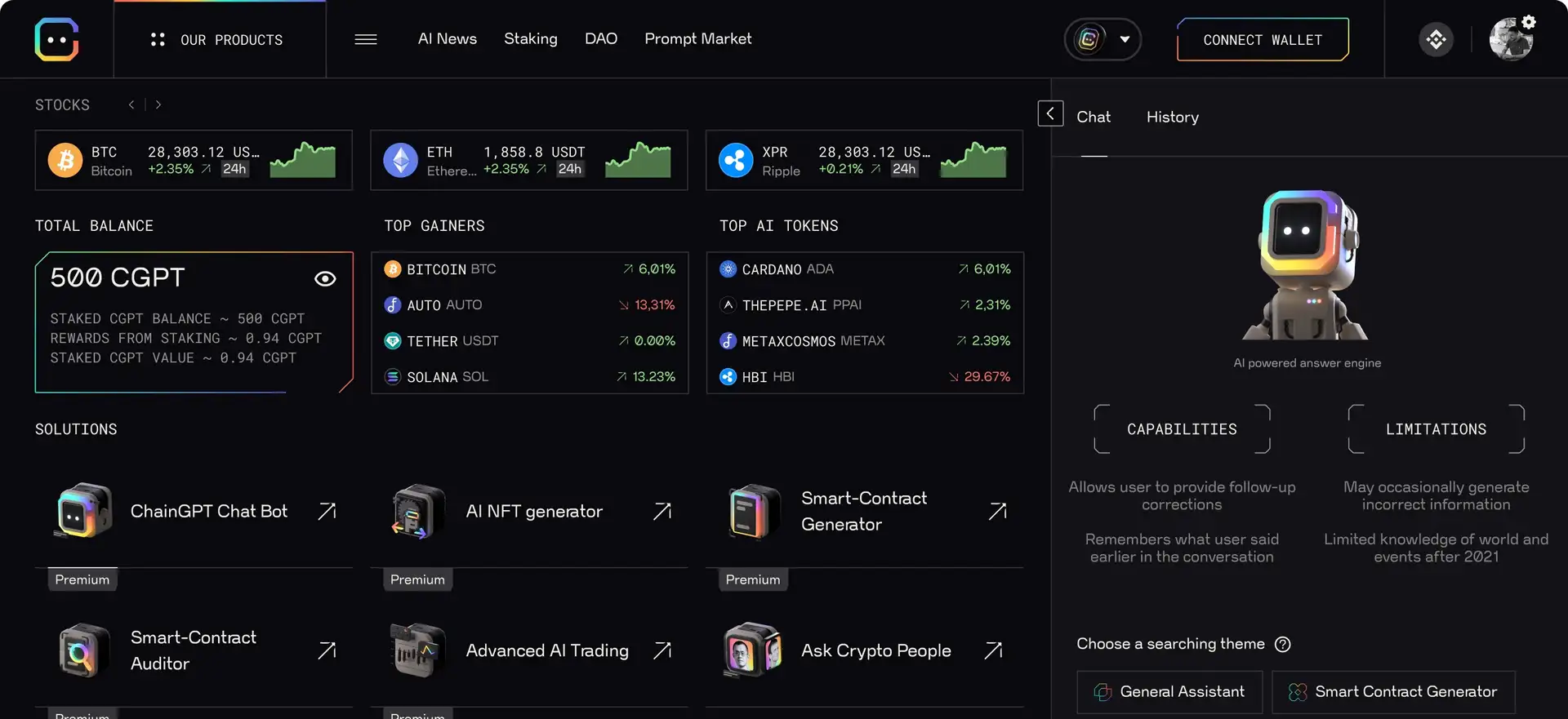Select the General Assistant theme
Image resolution: width=1568 pixels, height=719 pixels.
[x=1169, y=692]
